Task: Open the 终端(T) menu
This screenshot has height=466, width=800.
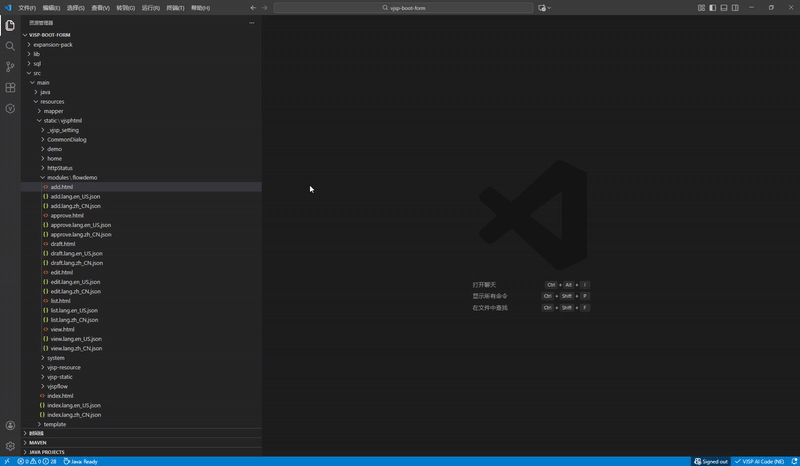Action: click(175, 8)
